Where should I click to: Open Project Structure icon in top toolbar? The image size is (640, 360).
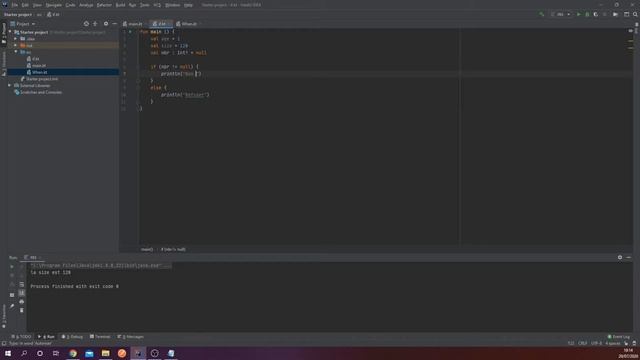[627, 14]
